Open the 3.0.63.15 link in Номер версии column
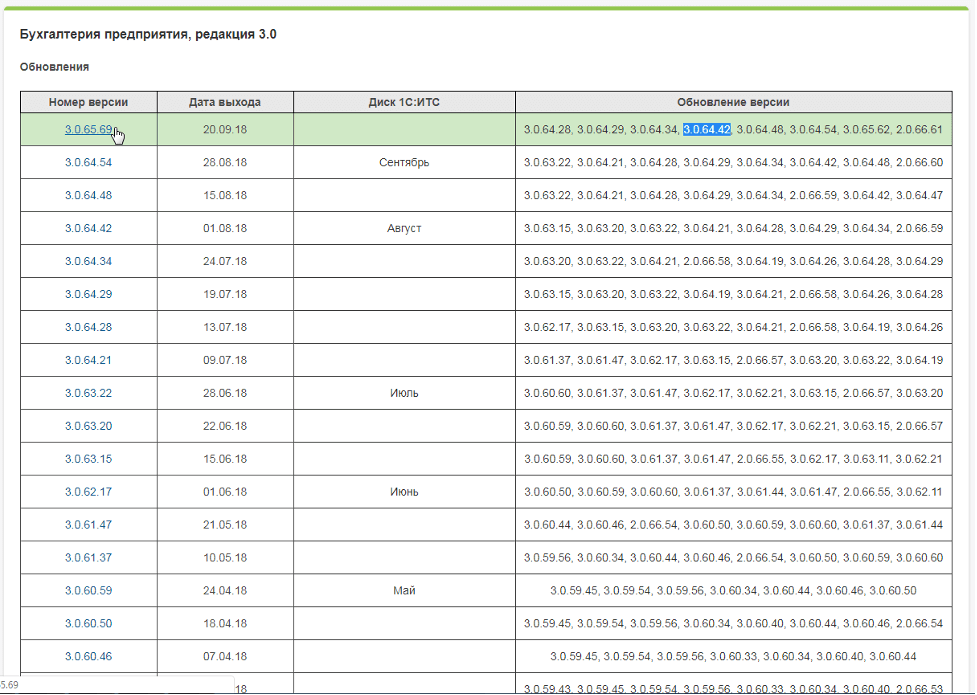The height and width of the screenshot is (695, 977). click(88, 459)
